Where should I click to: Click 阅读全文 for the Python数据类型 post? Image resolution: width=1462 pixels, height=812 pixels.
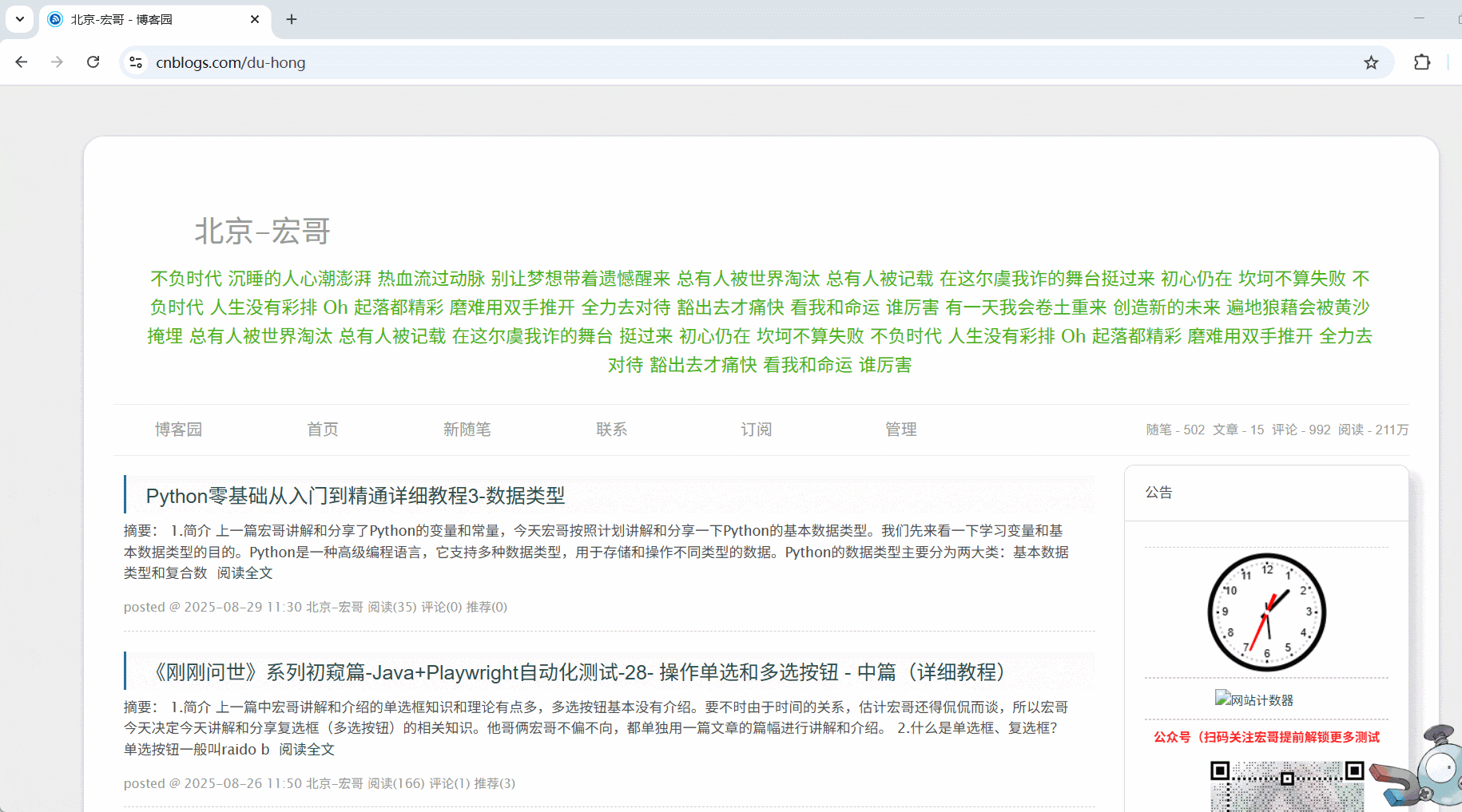pyautogui.click(x=245, y=573)
